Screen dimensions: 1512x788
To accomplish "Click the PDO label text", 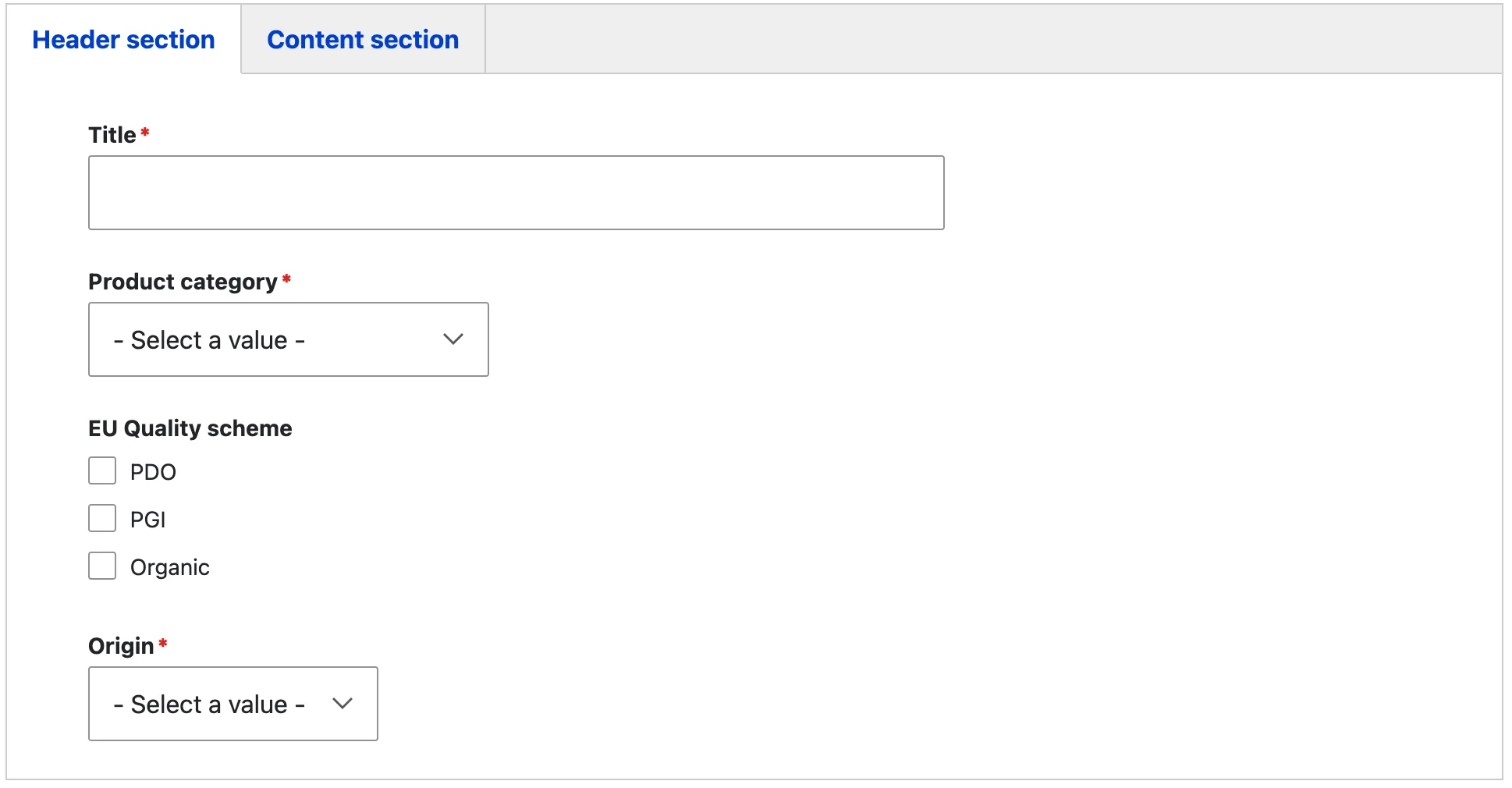I will point(153,472).
